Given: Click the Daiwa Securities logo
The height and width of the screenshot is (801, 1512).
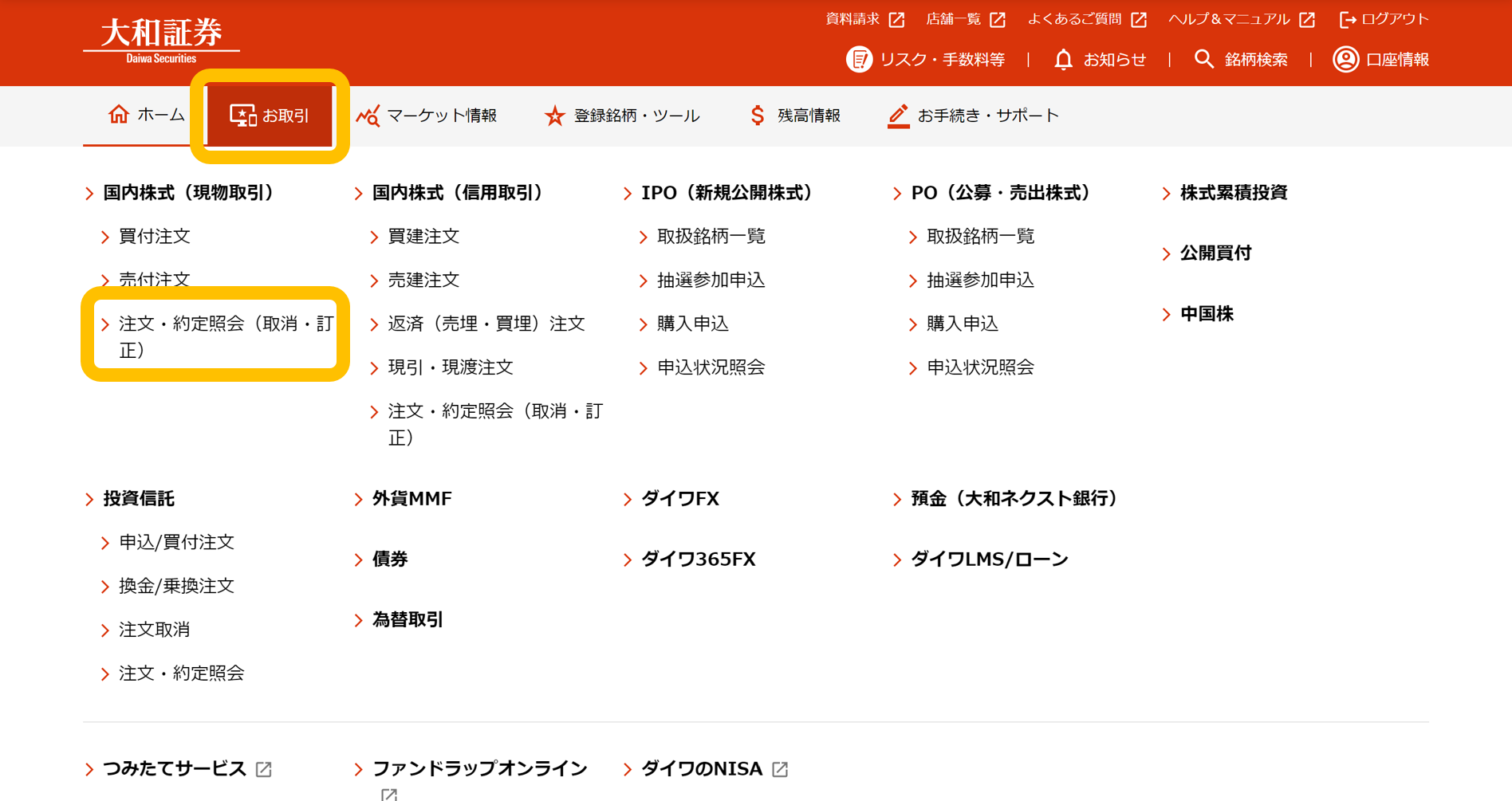Looking at the screenshot, I should click(x=161, y=39).
